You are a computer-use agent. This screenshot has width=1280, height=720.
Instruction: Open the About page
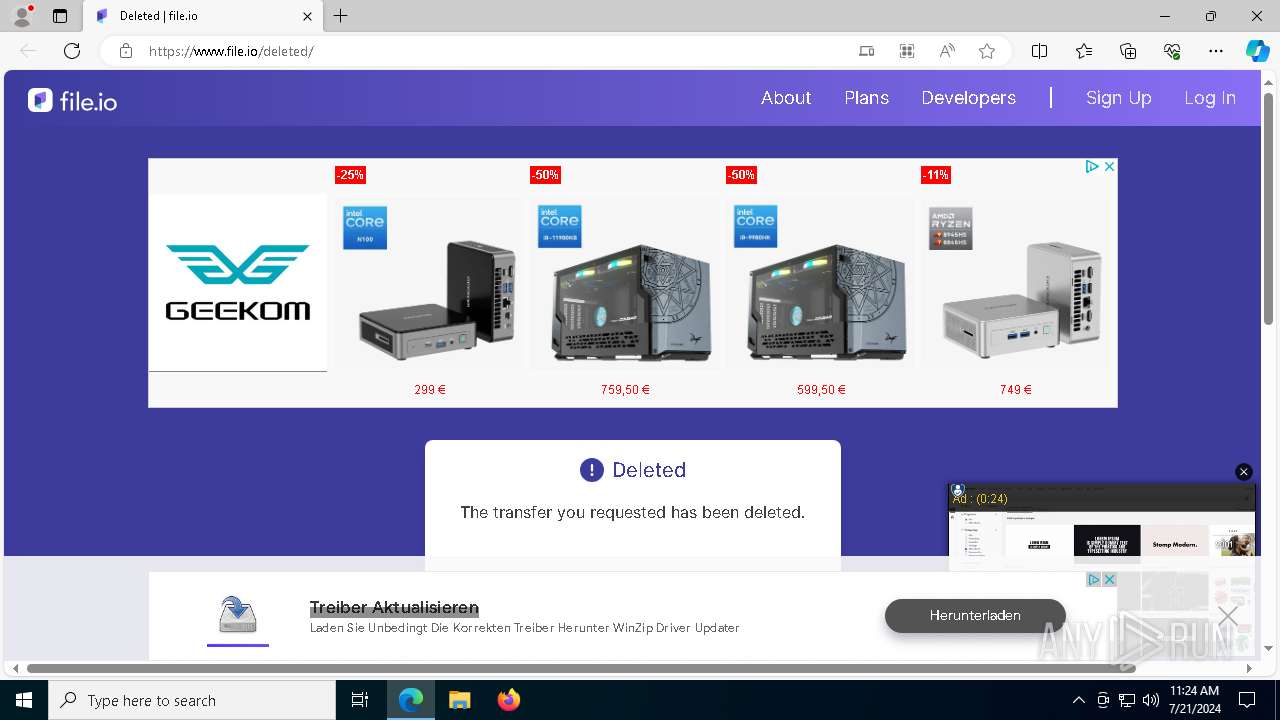point(786,98)
